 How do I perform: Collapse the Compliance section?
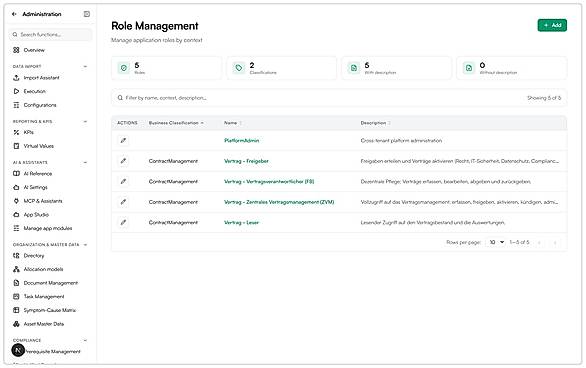click(x=85, y=340)
